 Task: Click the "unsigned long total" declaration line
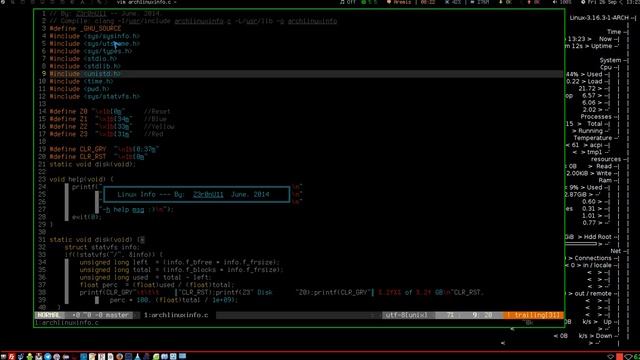[181, 270]
